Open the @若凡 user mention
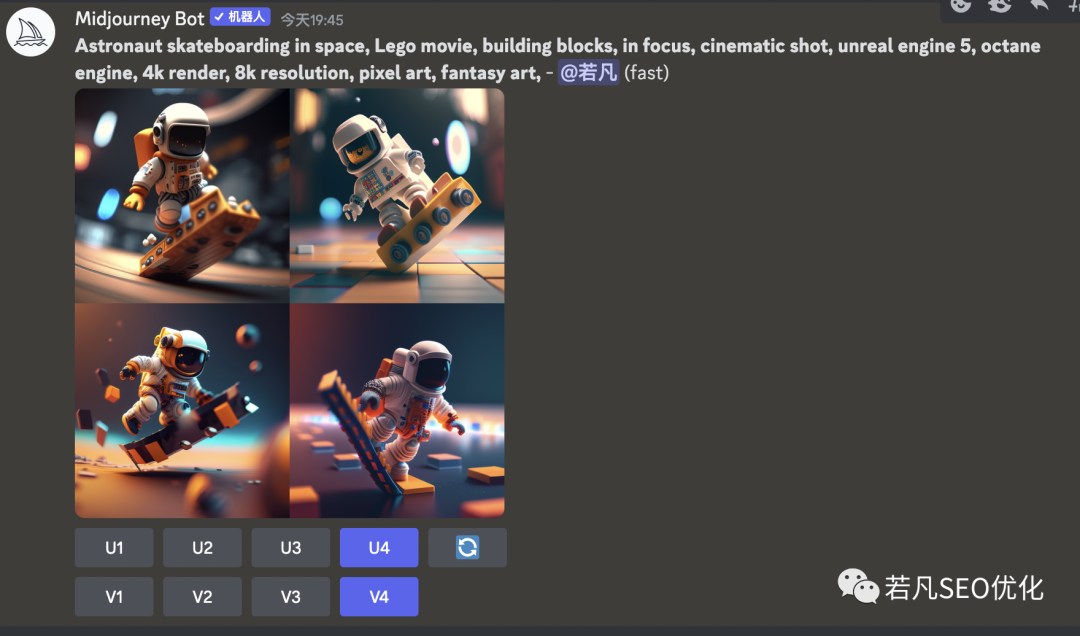 click(x=588, y=72)
